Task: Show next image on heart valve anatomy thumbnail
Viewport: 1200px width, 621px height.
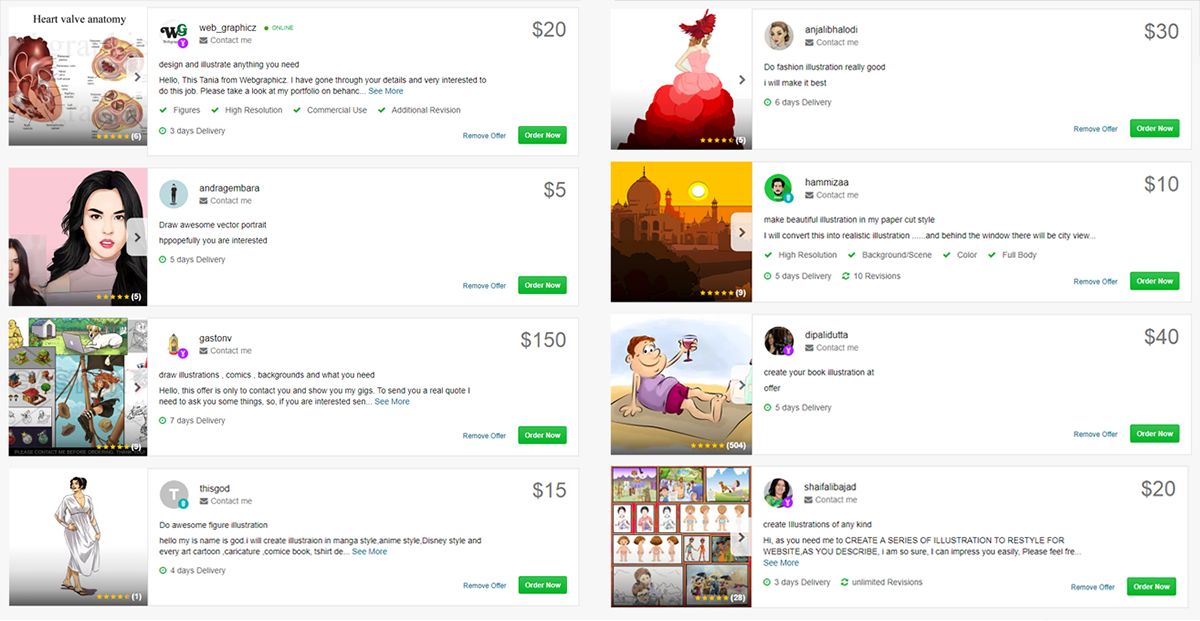Action: tap(137, 76)
